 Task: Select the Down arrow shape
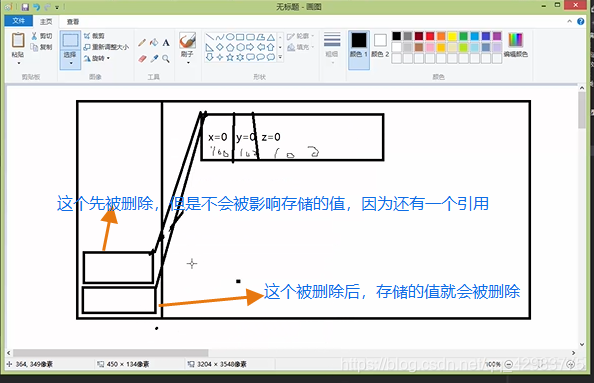click(209, 58)
